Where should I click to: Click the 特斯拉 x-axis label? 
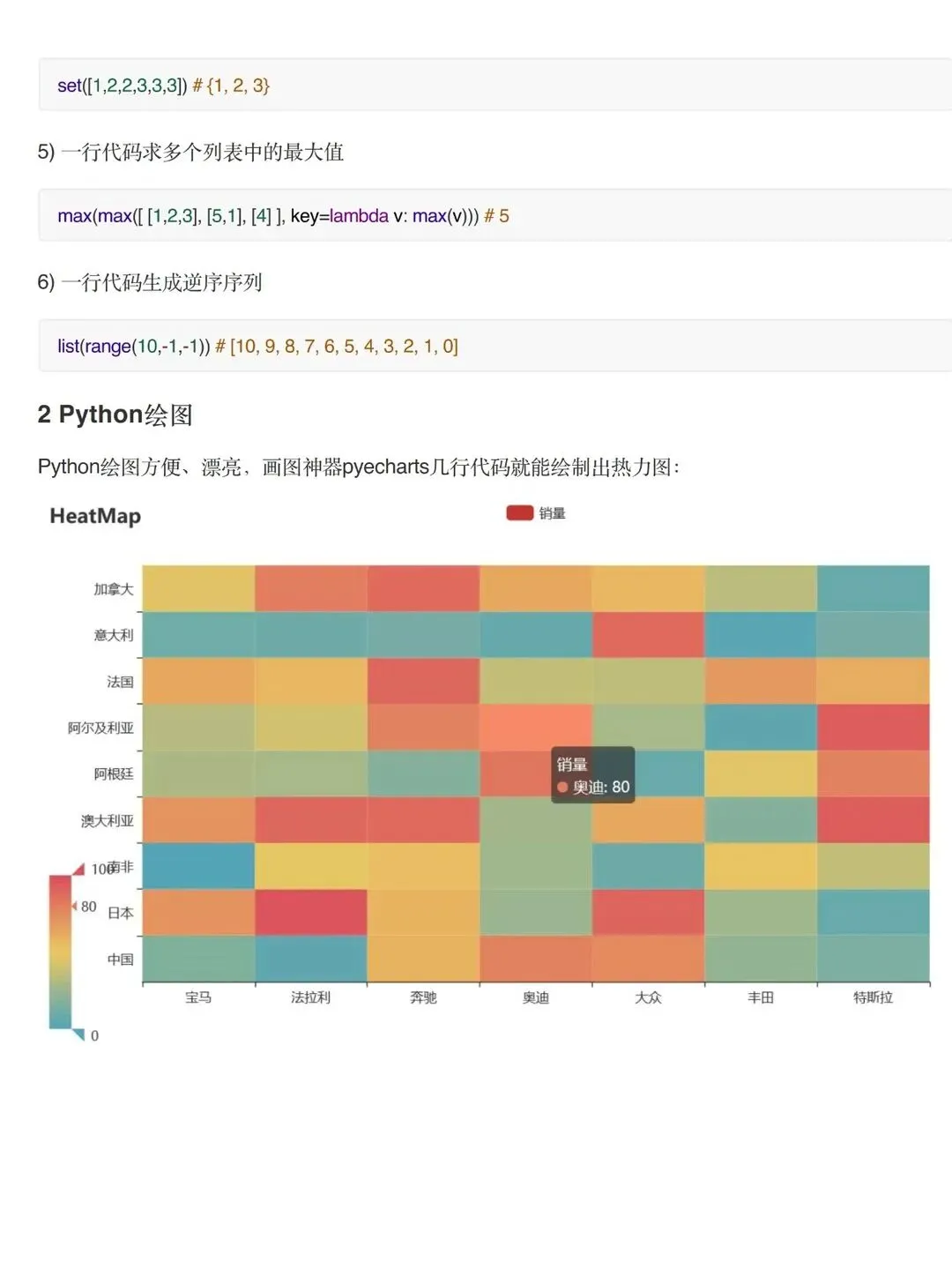point(874,997)
